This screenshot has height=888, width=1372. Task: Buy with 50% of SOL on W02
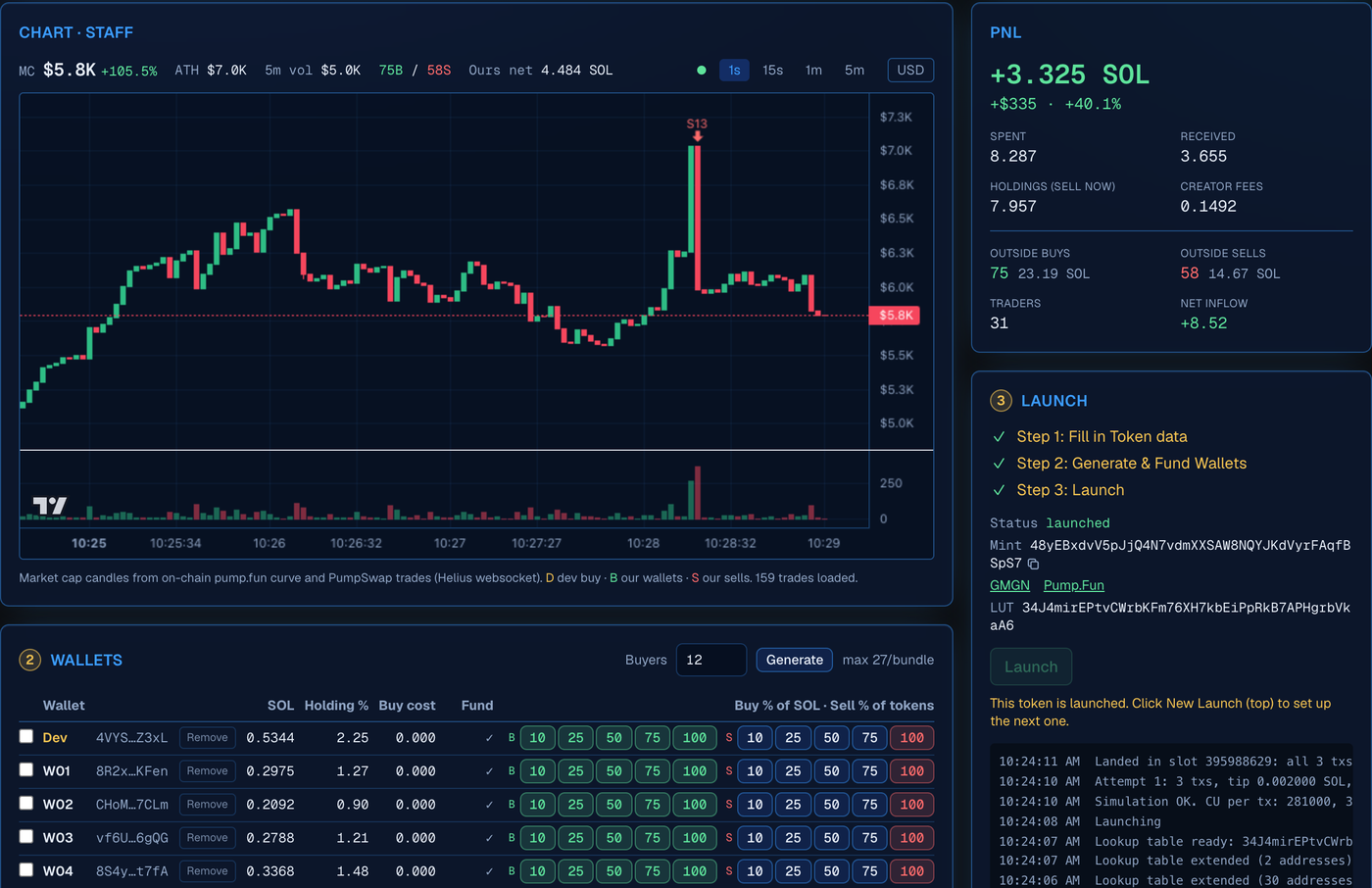(614, 805)
